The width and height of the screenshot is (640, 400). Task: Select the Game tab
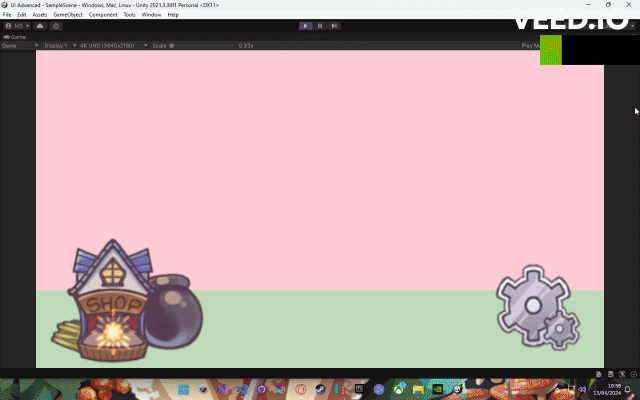pyautogui.click(x=15, y=37)
